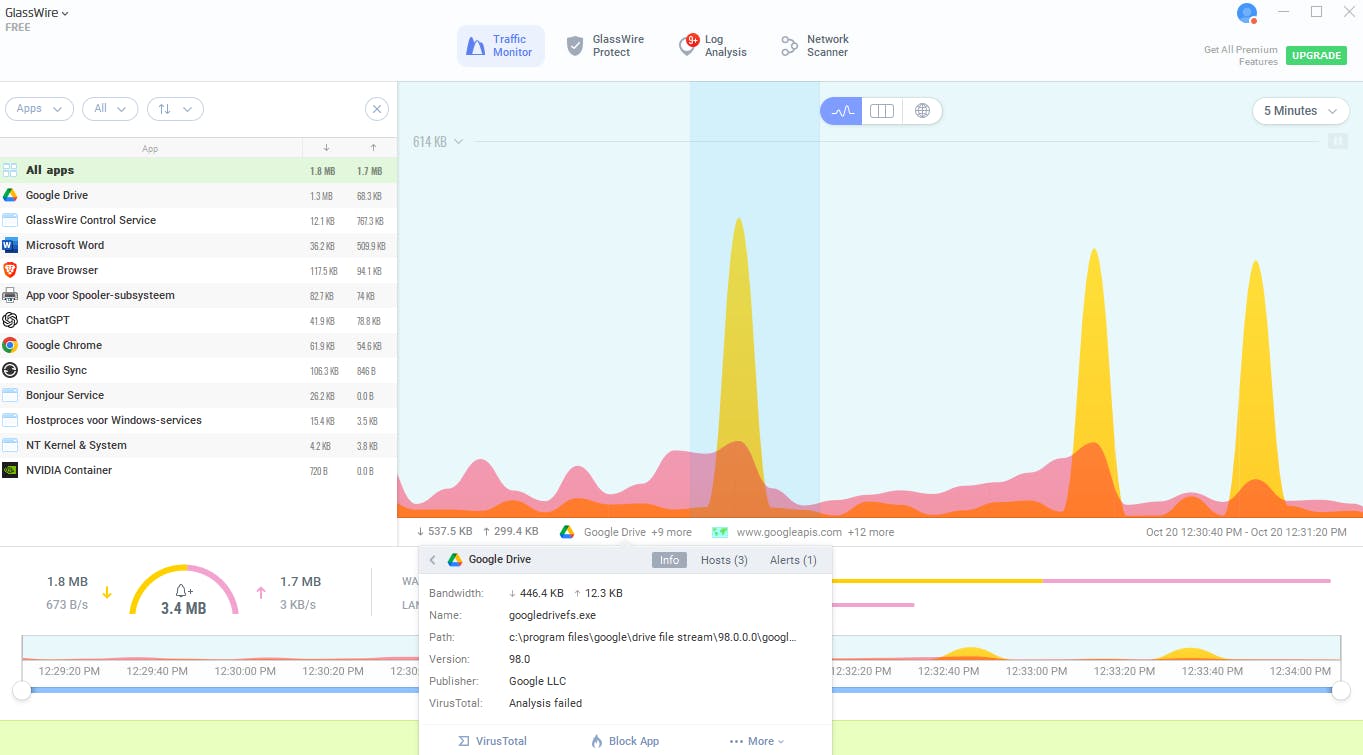Click the GlassWire Control Service icon

pyautogui.click(x=10, y=221)
